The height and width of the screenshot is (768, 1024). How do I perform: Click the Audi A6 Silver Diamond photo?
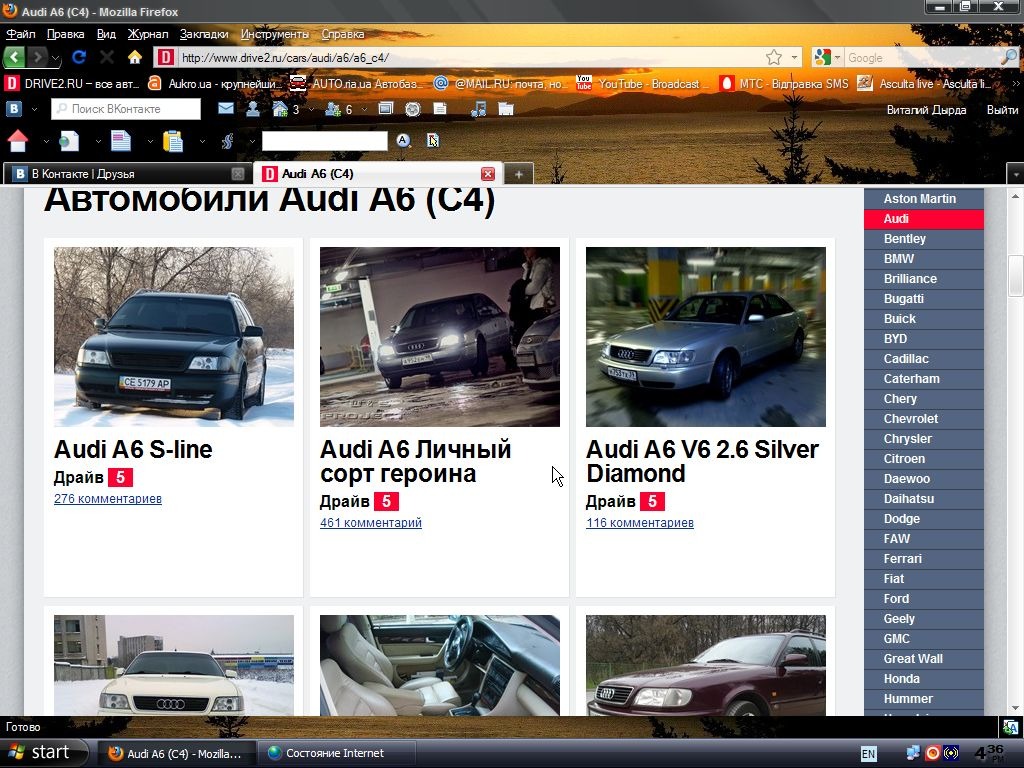tap(705, 337)
